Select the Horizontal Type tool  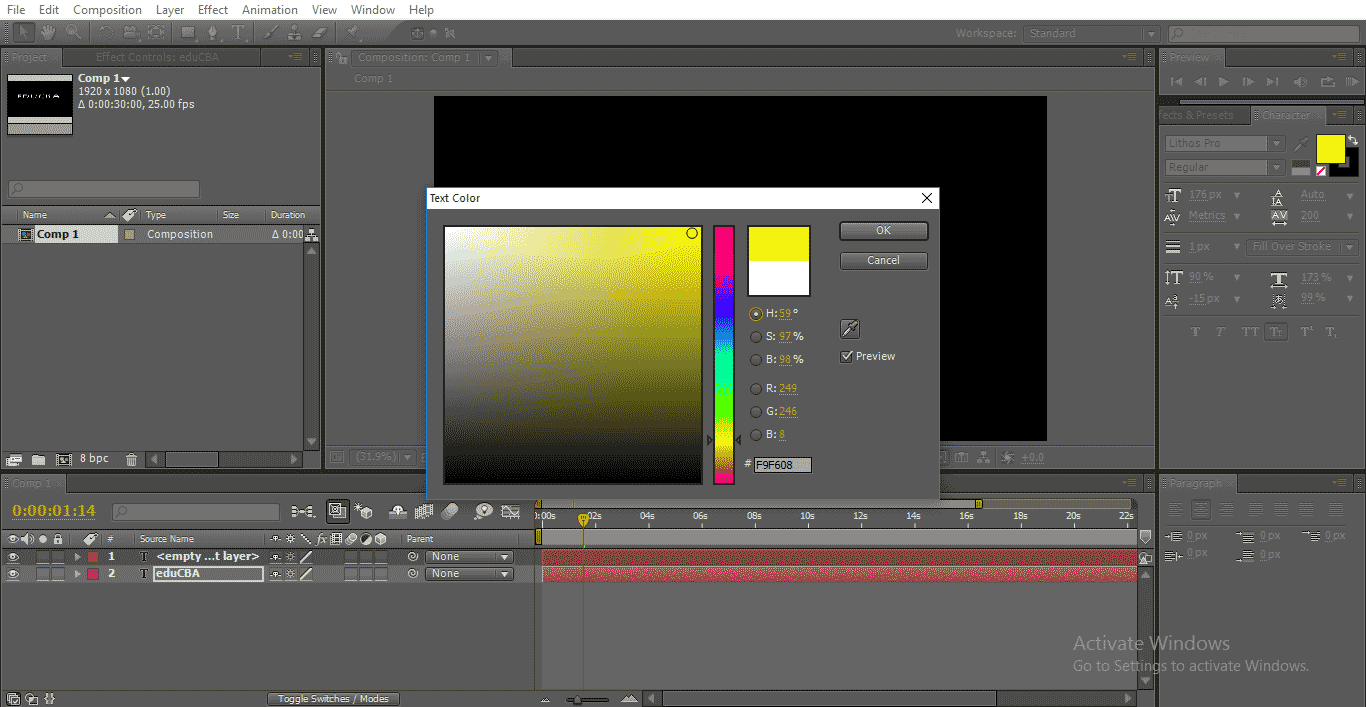[239, 33]
